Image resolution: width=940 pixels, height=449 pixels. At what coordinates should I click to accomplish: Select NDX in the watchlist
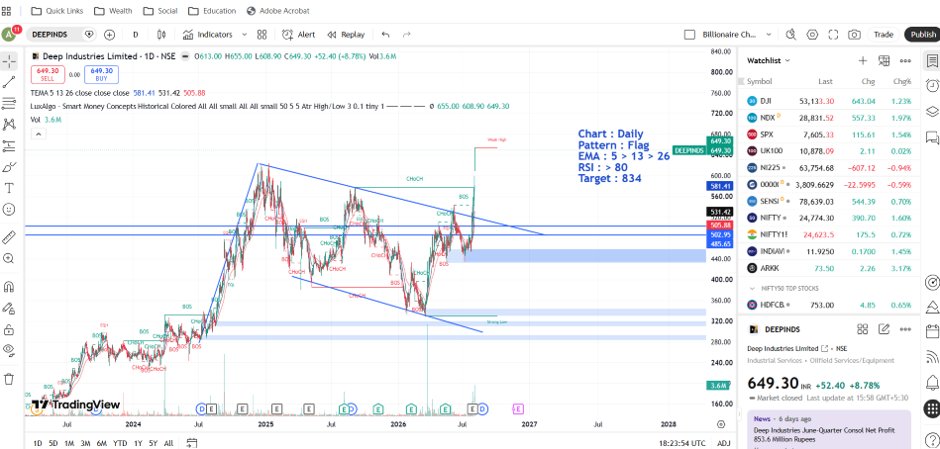(x=830, y=118)
